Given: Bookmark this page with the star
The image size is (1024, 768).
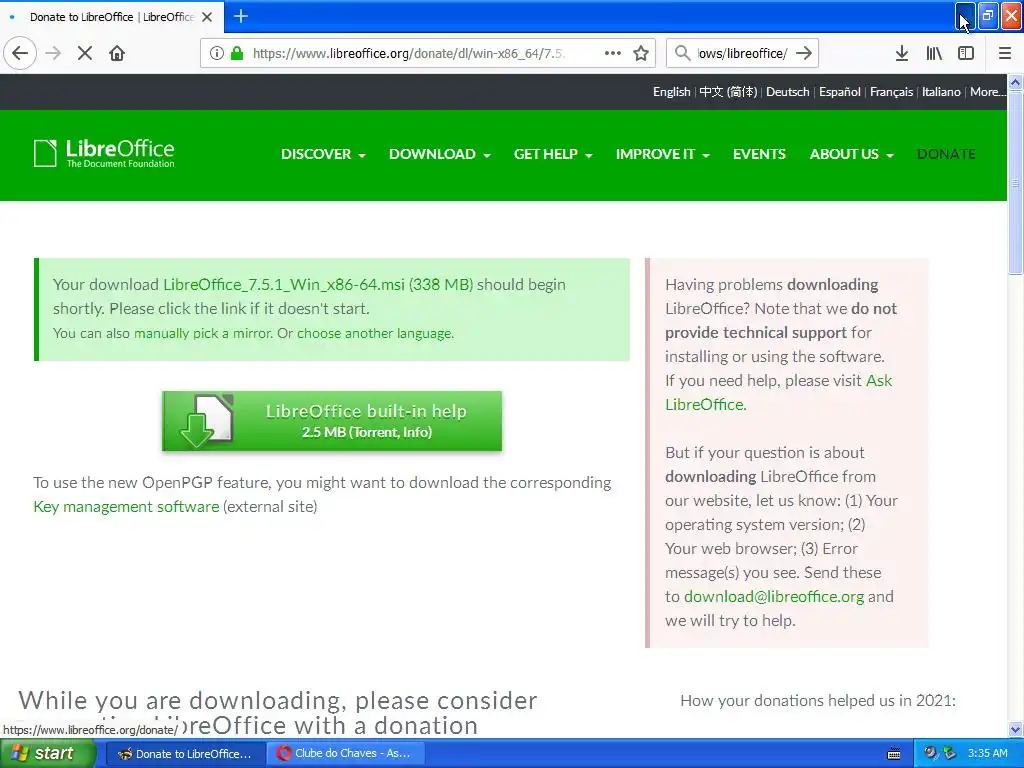Looking at the screenshot, I should (x=641, y=53).
